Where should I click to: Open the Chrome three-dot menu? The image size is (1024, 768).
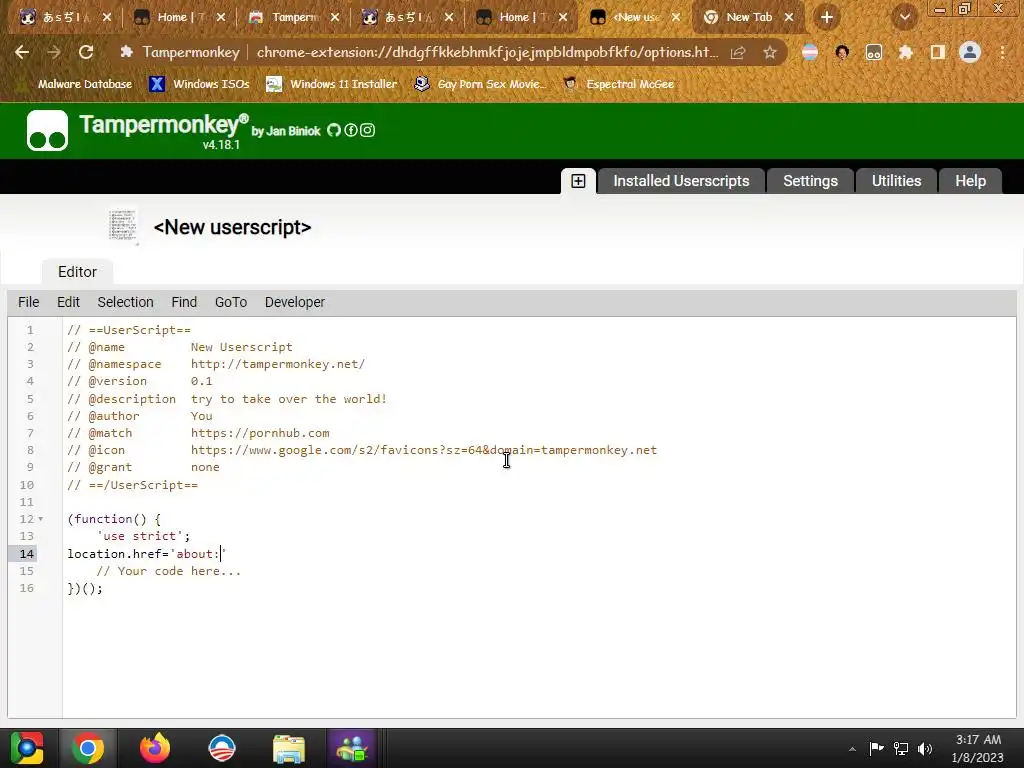click(x=1002, y=52)
